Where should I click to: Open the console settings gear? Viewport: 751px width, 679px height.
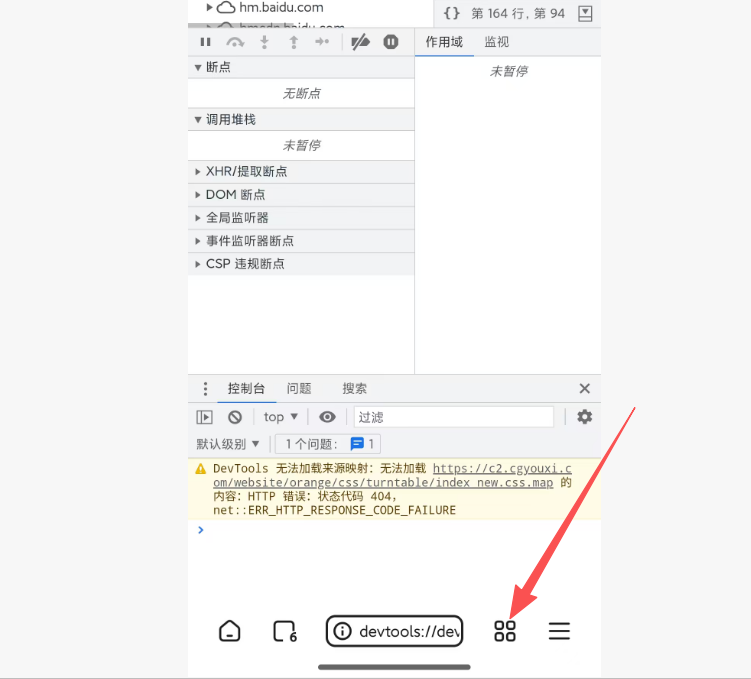pos(584,417)
